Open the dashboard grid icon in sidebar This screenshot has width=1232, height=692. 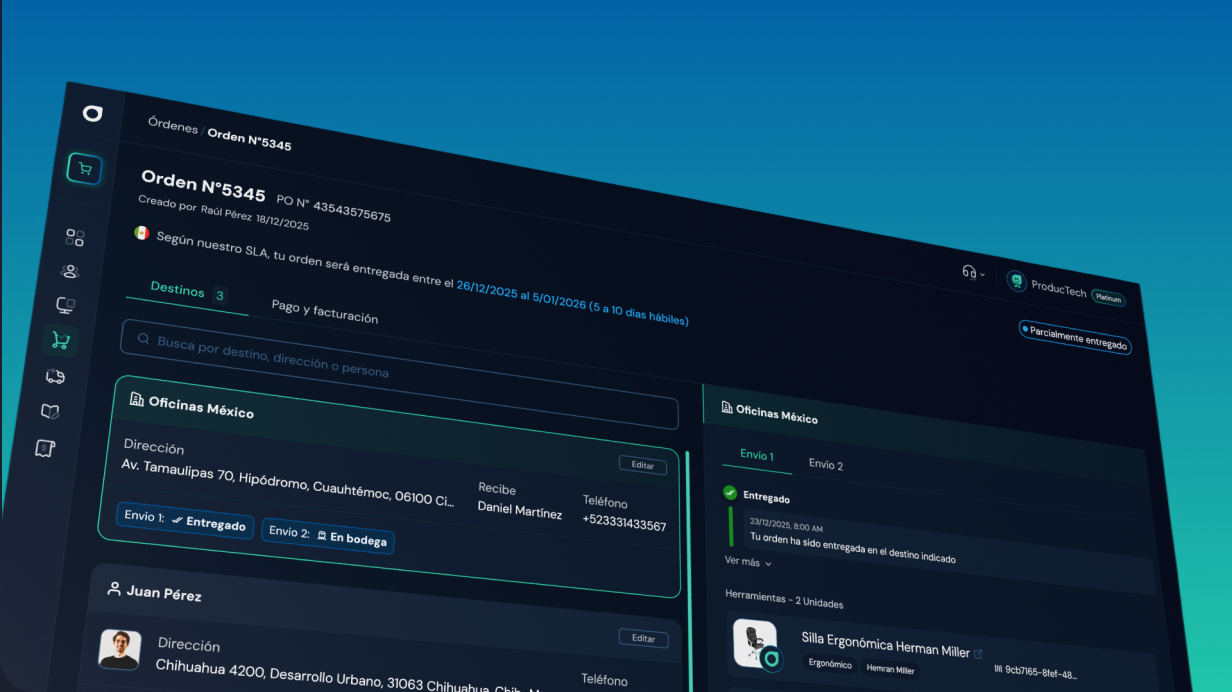pos(75,237)
